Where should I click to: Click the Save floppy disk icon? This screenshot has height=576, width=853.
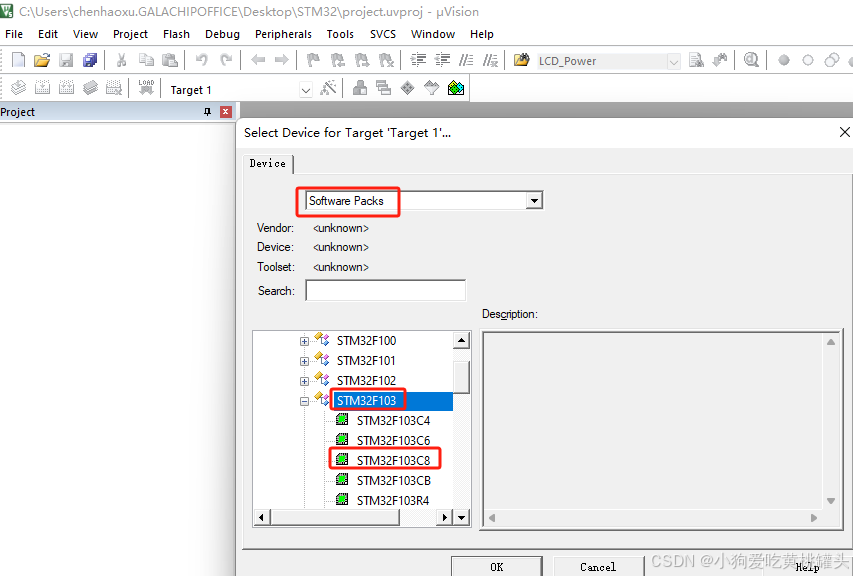(66, 60)
